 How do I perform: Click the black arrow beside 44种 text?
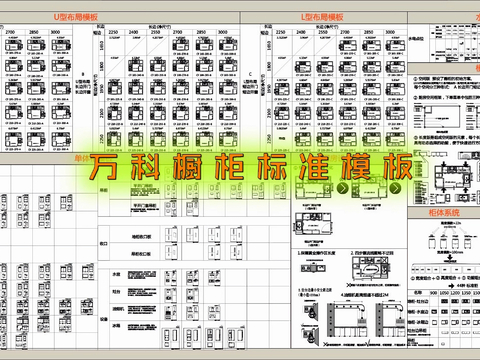tap(451, 286)
